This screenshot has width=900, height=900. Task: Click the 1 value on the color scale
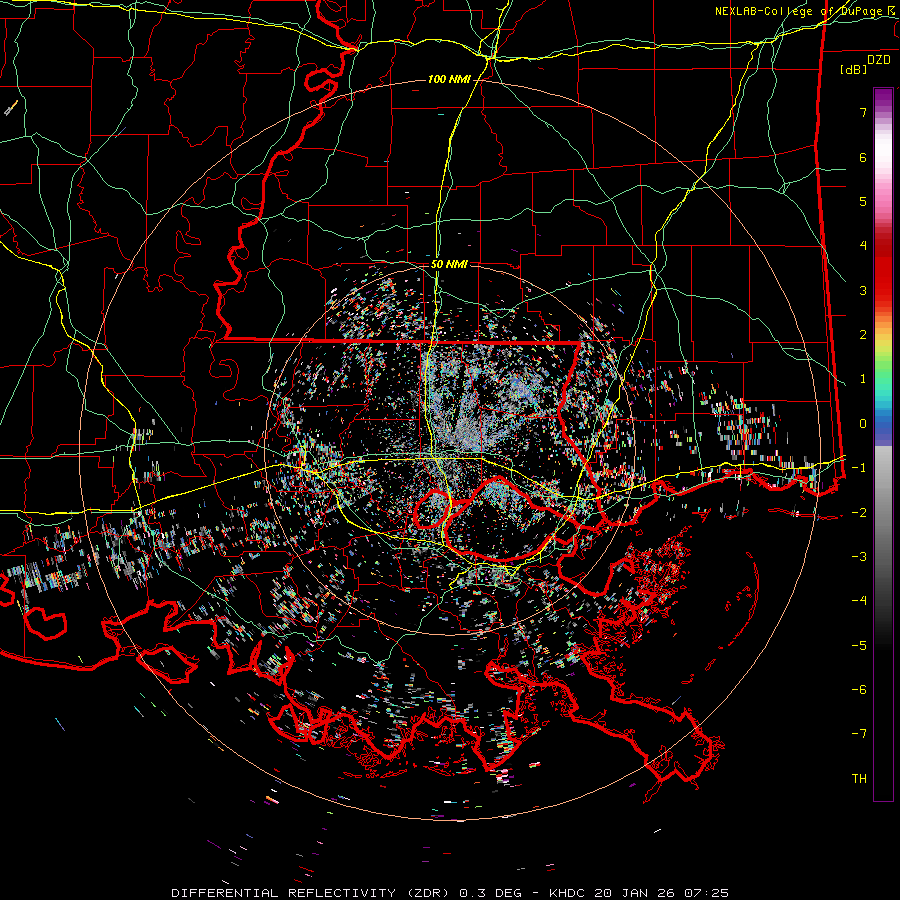863,379
